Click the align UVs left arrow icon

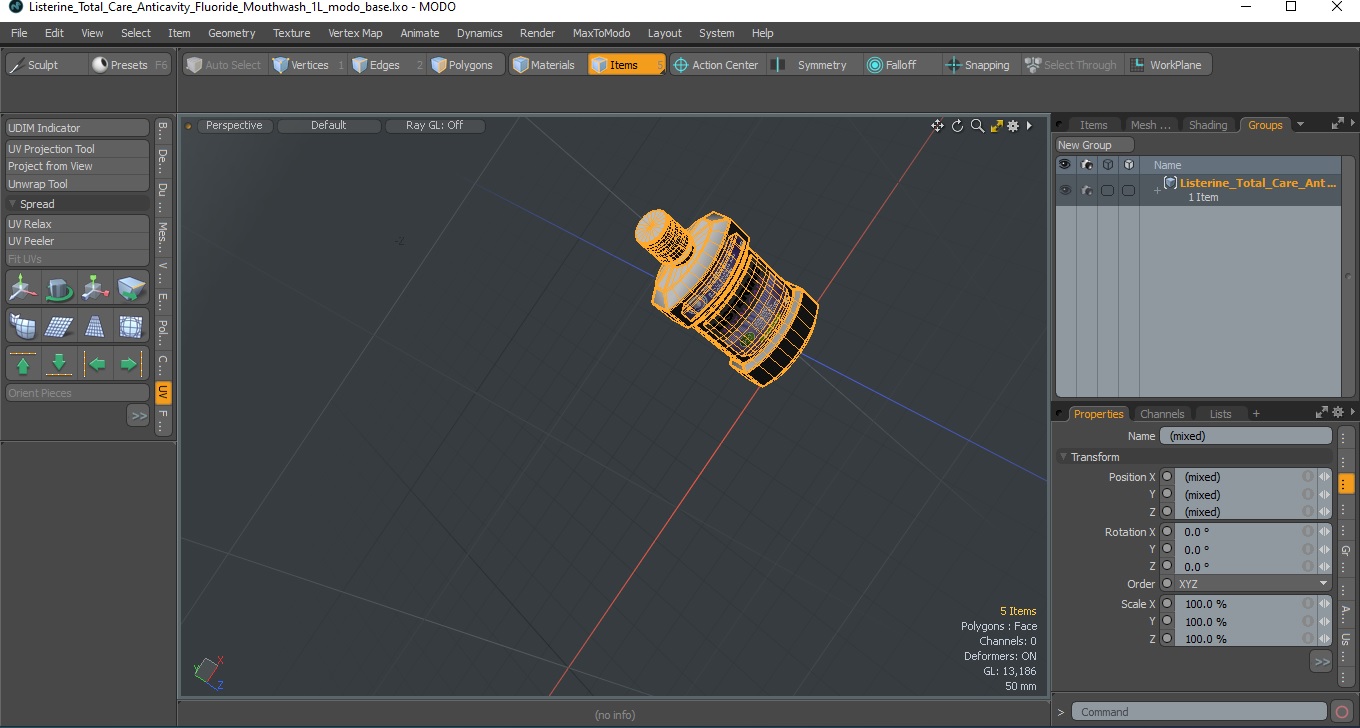pos(95,364)
